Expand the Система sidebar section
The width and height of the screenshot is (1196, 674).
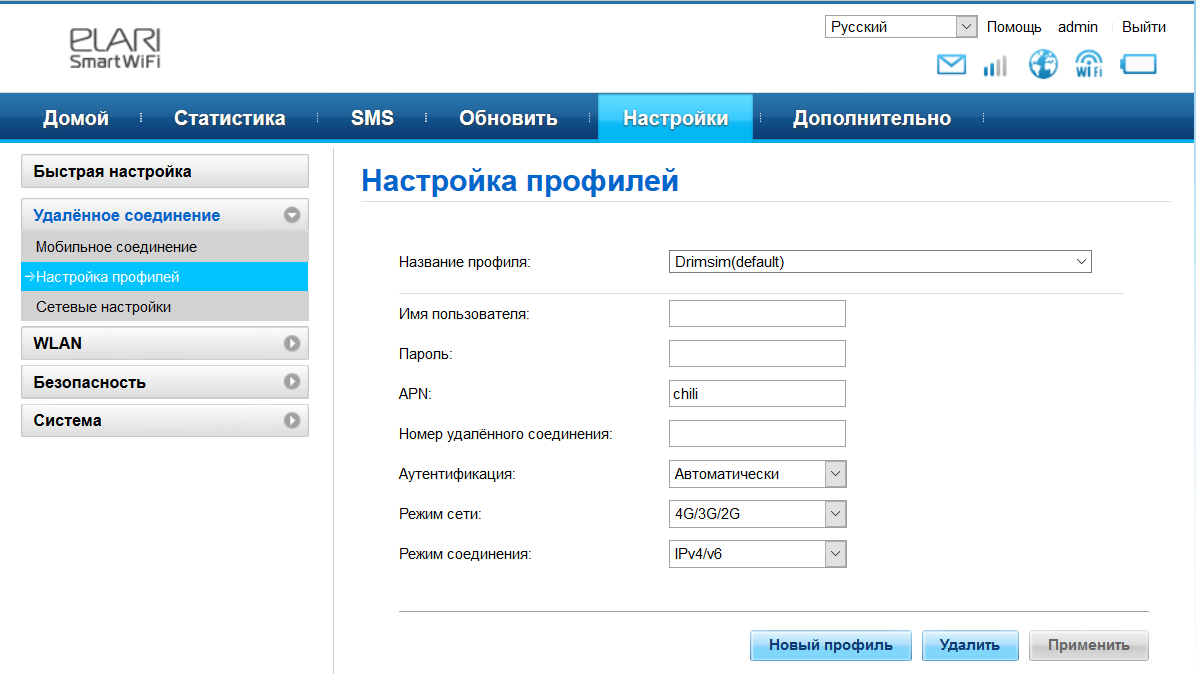164,421
